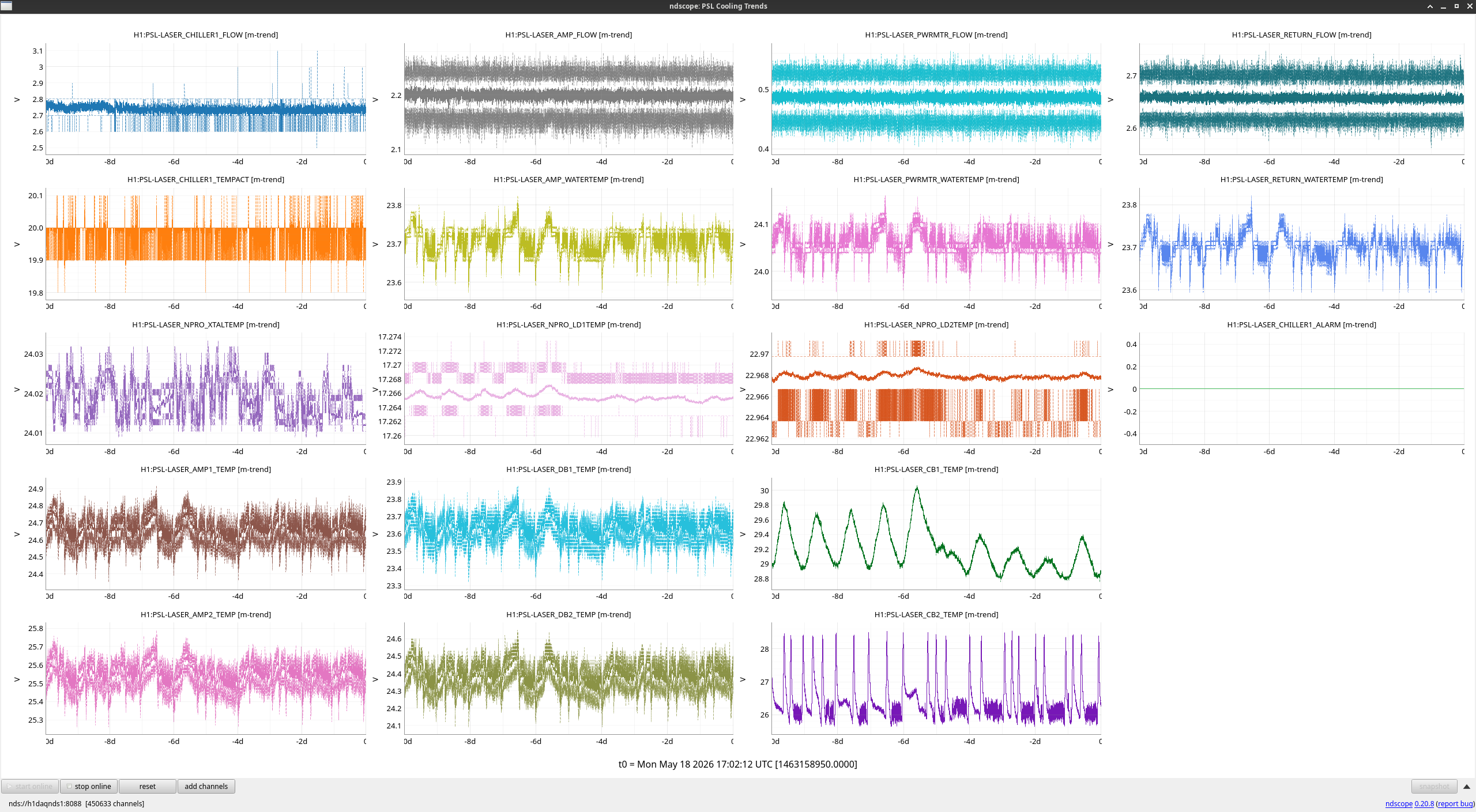1476x812 pixels.
Task: Select the H1:PSL-LASER_PWRMTR_FLOW plot title
Action: [936, 35]
